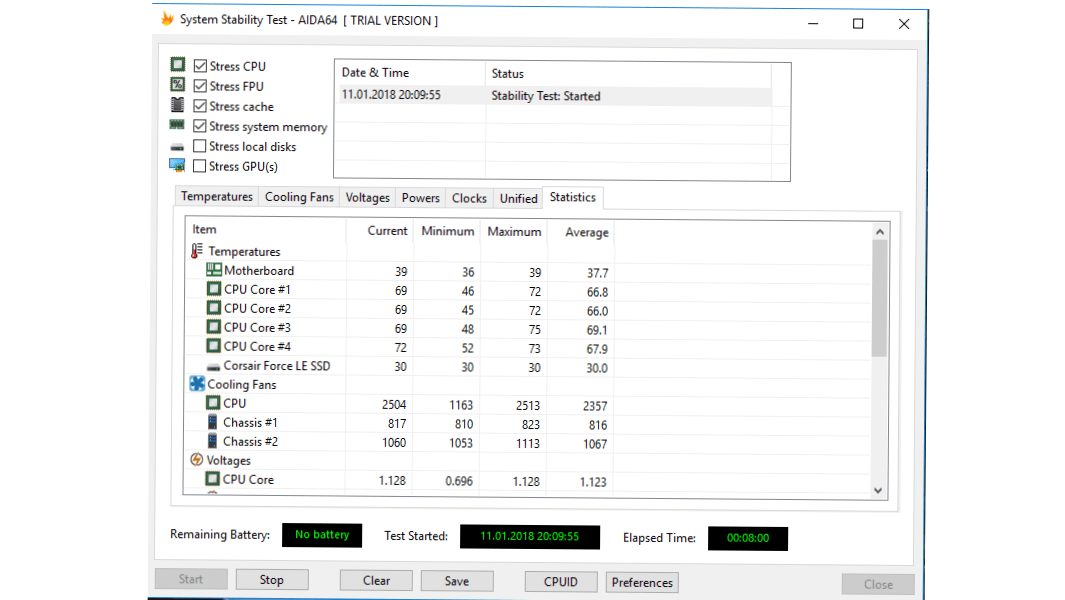Click the Cooling Fans blue fan icon

[197, 384]
